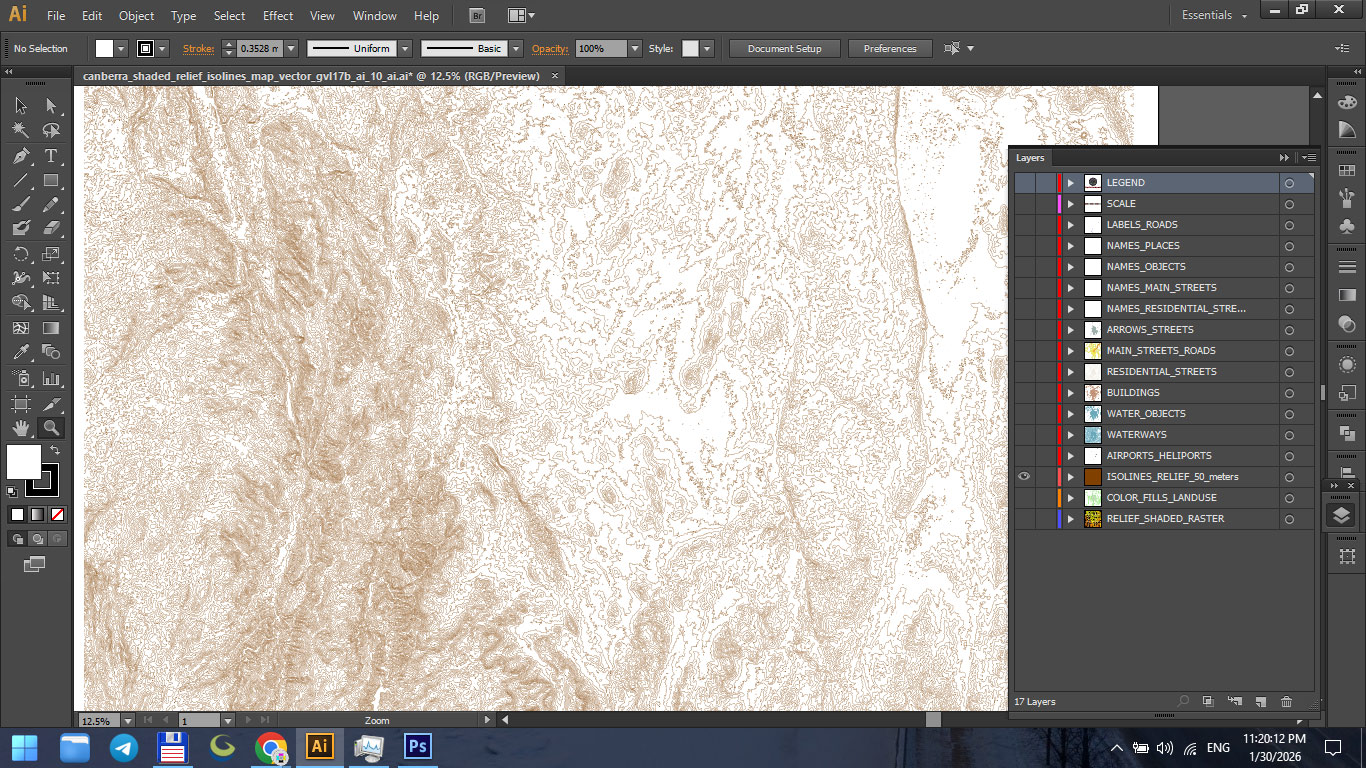Click the Delete Selection trash icon in Layers

pyautogui.click(x=1287, y=702)
